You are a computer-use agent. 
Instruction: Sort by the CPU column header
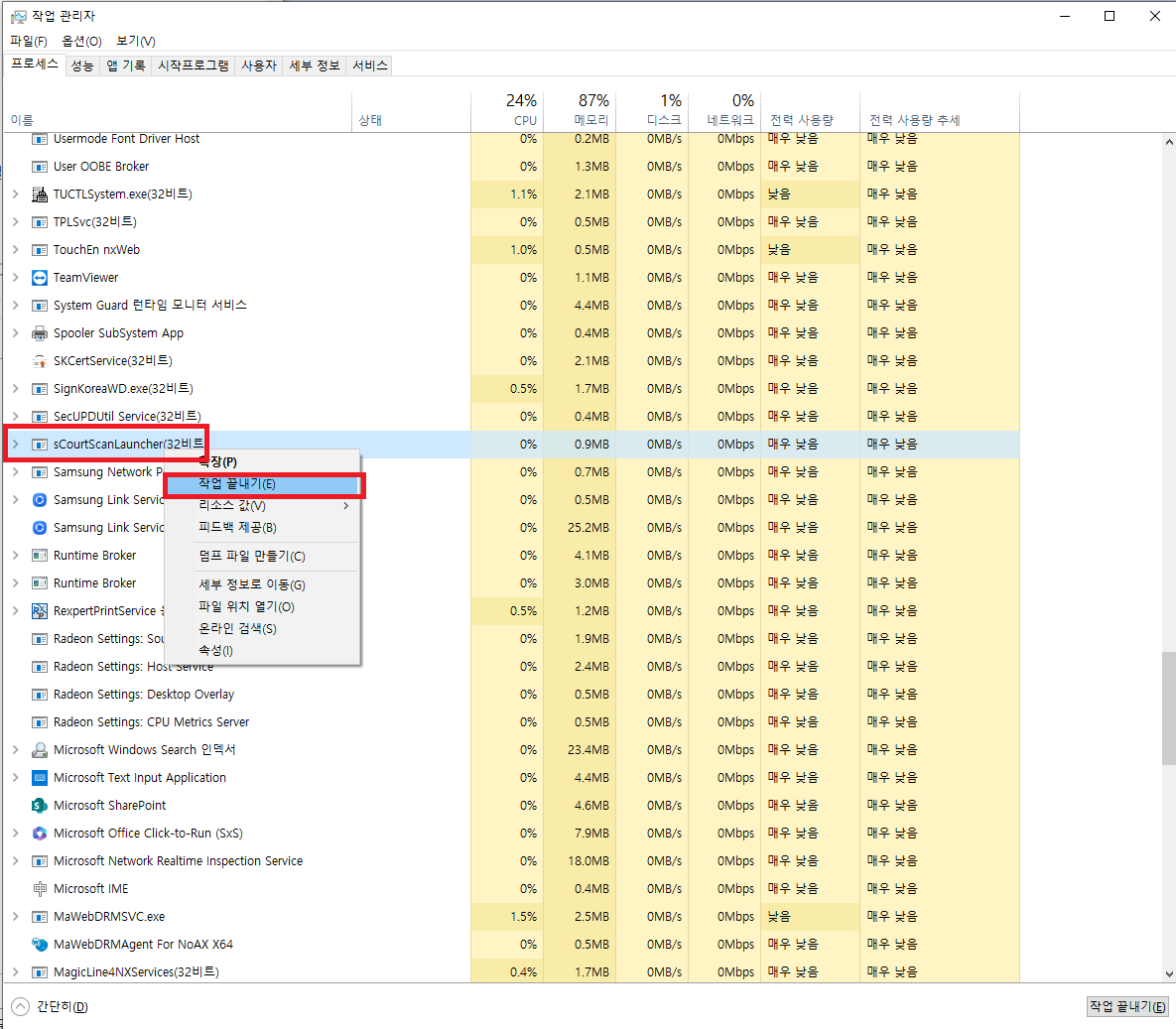pyautogui.click(x=507, y=111)
